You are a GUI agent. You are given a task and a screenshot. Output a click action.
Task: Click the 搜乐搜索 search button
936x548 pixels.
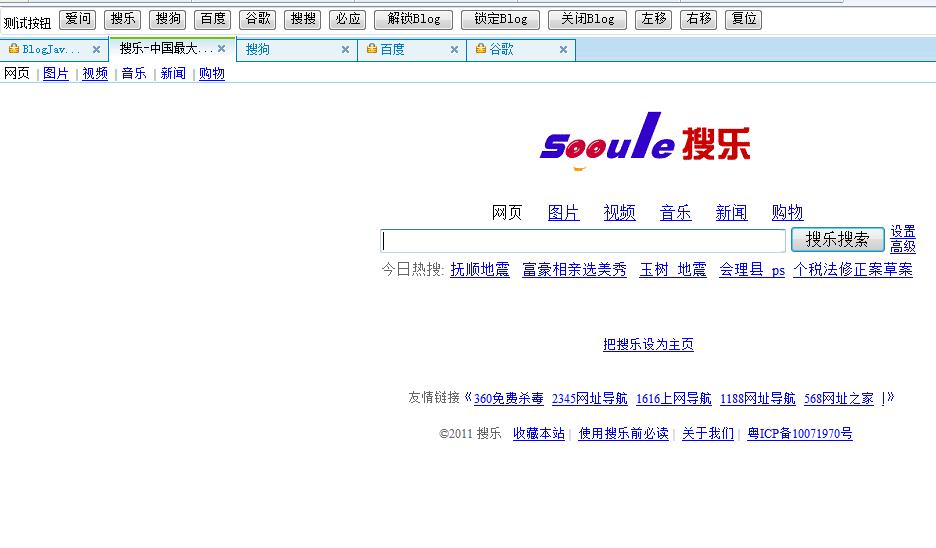[x=838, y=239]
